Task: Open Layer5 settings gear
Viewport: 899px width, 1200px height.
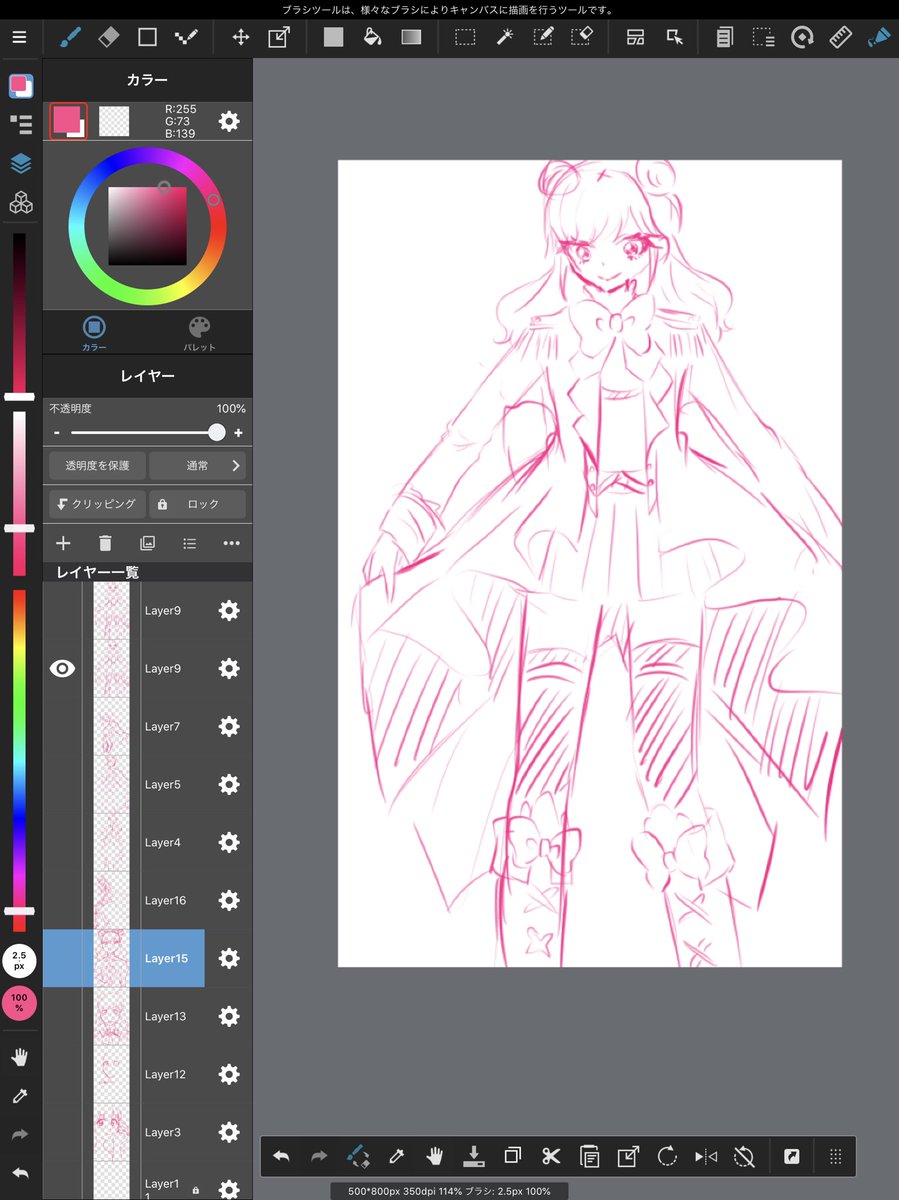Action: point(229,785)
